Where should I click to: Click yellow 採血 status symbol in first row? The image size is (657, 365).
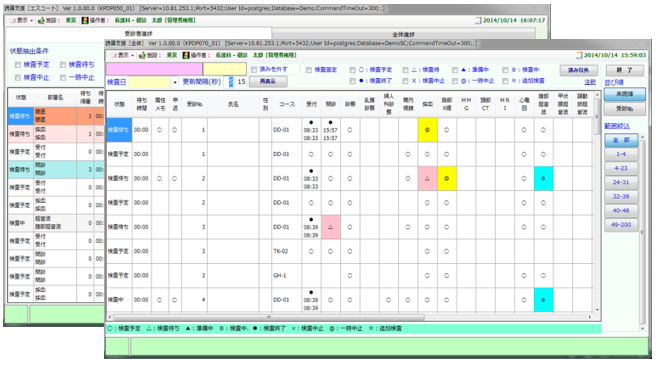pos(427,130)
